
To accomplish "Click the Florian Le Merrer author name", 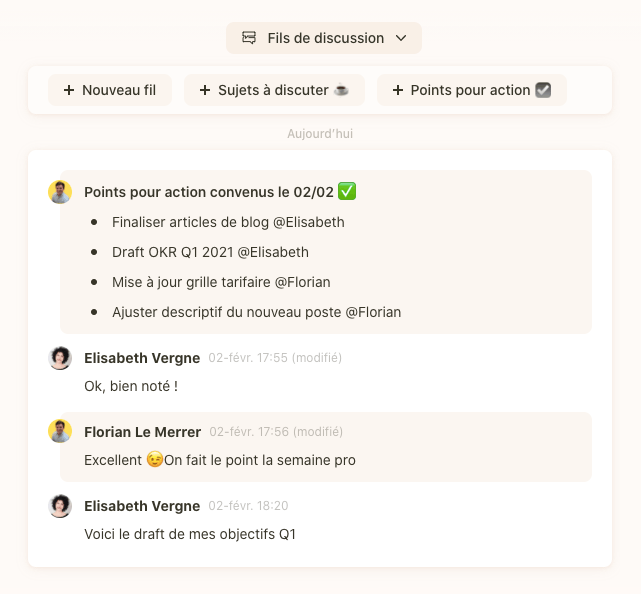I will point(143,432).
